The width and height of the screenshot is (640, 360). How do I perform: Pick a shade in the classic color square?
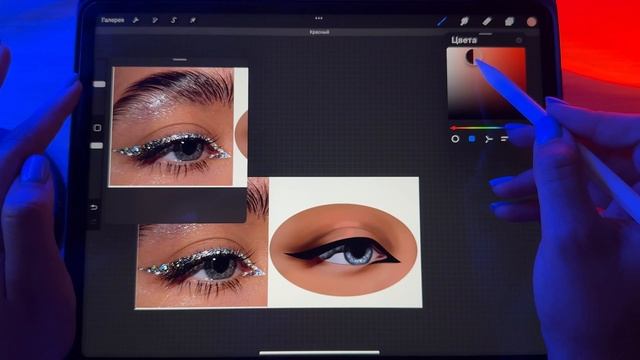click(x=487, y=84)
